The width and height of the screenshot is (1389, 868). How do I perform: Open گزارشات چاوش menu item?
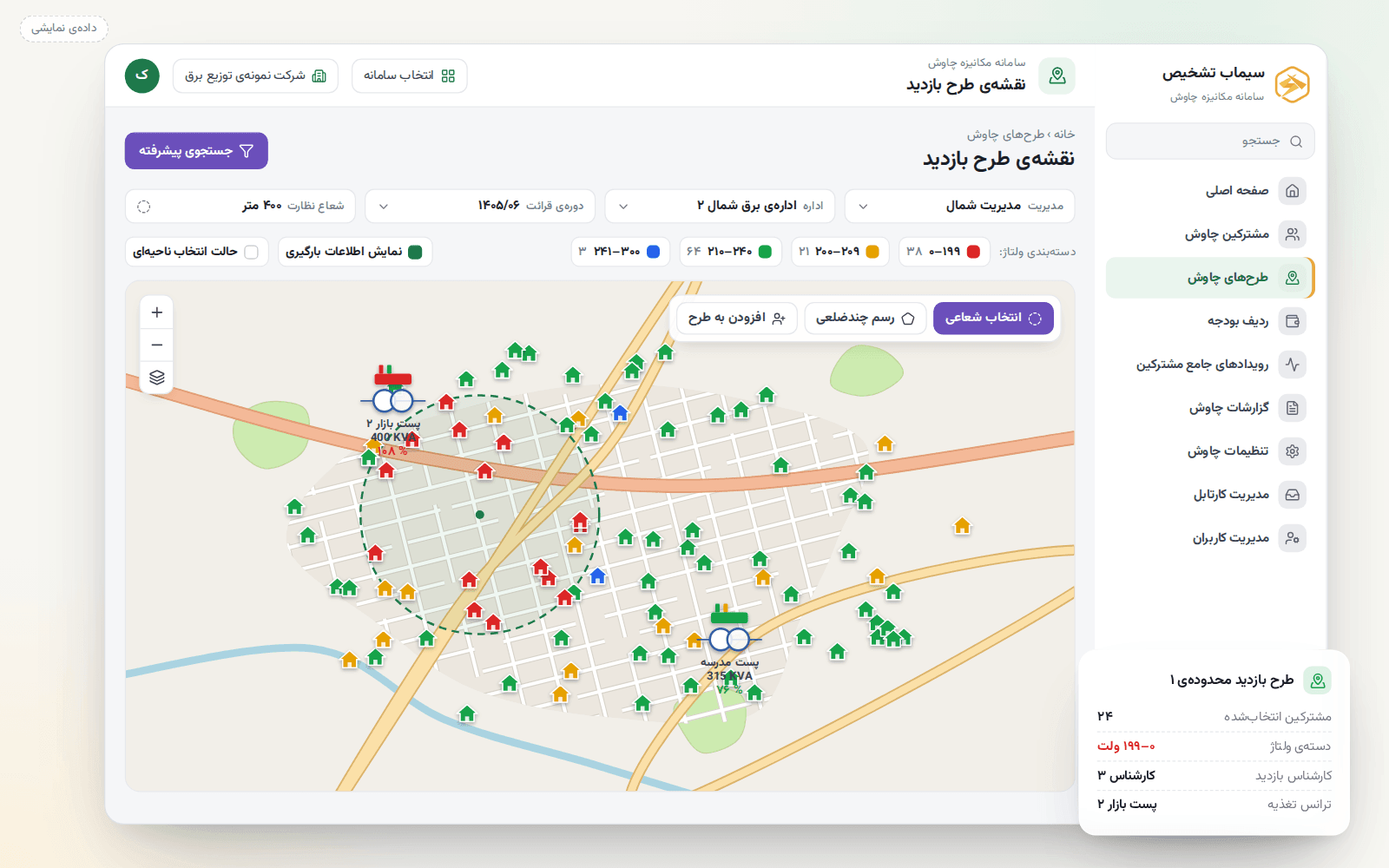pyautogui.click(x=1210, y=408)
